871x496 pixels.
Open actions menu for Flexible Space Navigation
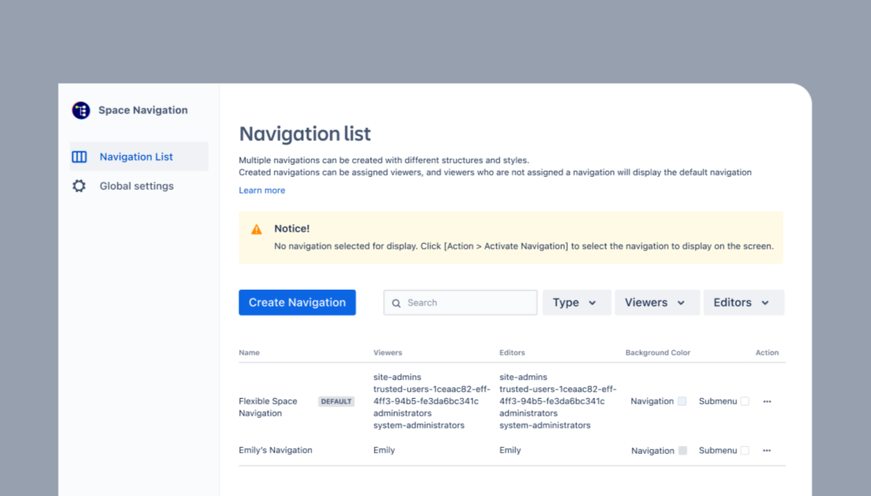767,401
